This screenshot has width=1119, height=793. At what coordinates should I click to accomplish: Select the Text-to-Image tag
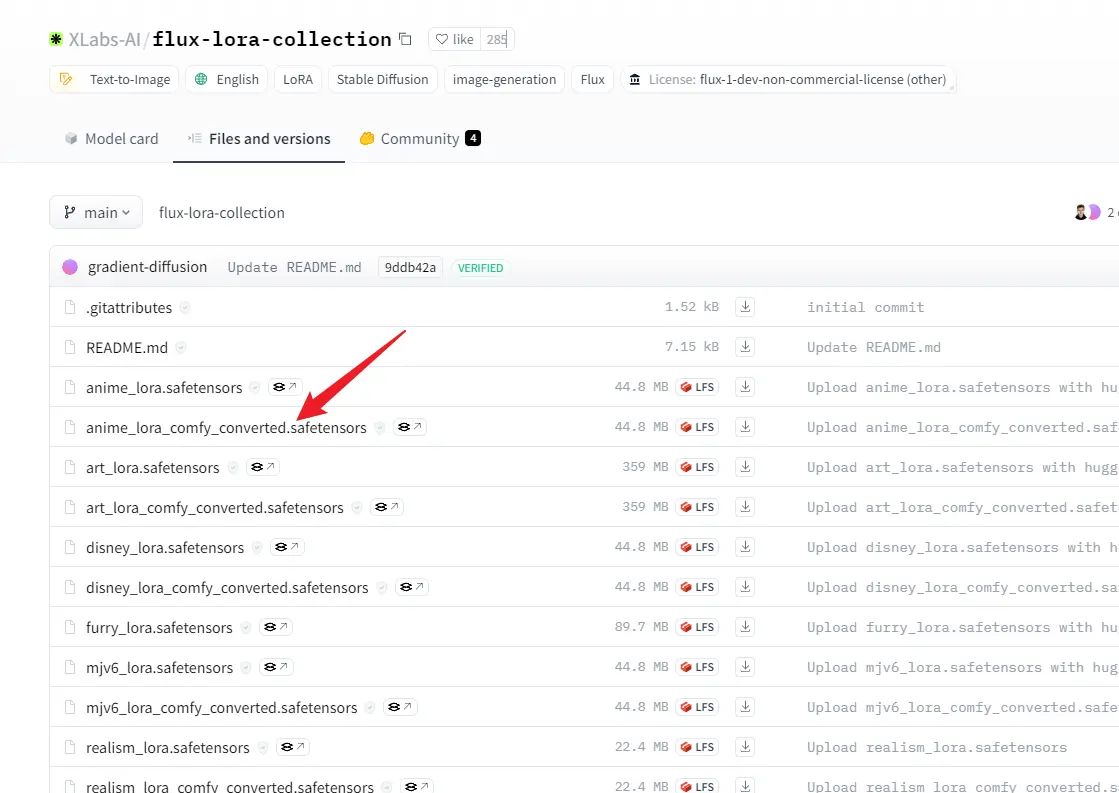115,80
